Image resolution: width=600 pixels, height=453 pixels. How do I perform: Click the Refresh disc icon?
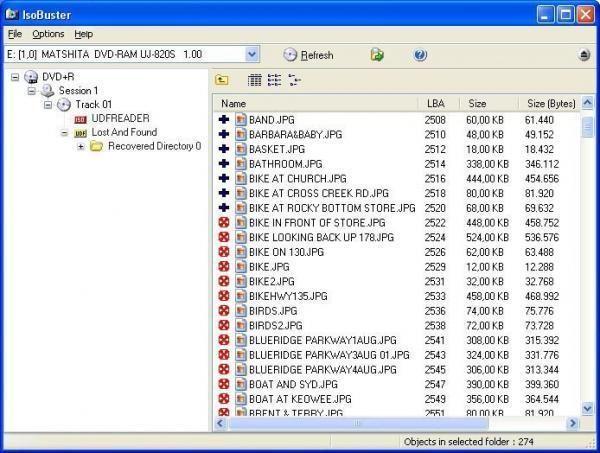(290, 55)
